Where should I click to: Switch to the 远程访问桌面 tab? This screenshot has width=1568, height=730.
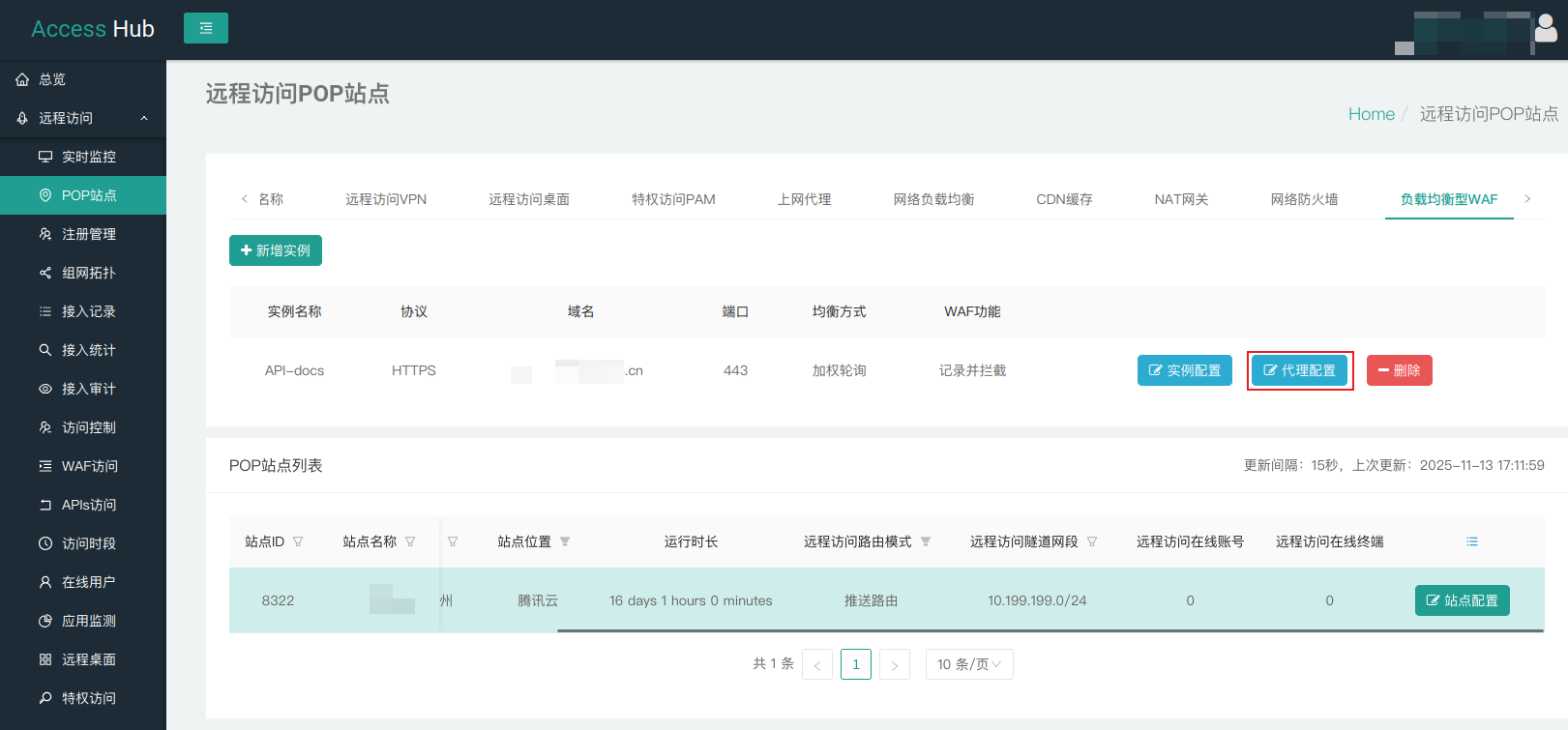click(529, 199)
